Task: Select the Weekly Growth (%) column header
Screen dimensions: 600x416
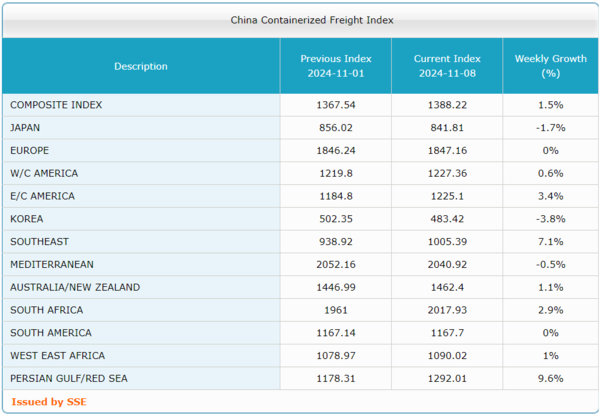Action: pyautogui.click(x=550, y=66)
